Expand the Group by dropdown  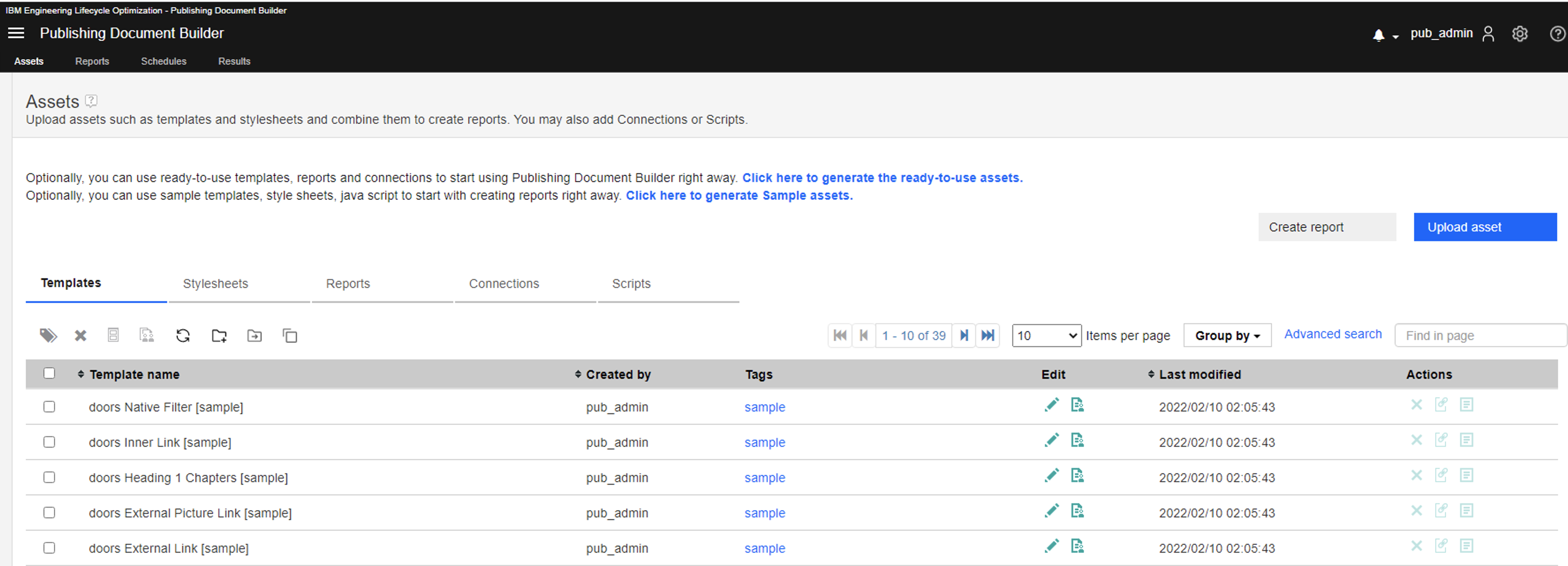pos(1227,336)
